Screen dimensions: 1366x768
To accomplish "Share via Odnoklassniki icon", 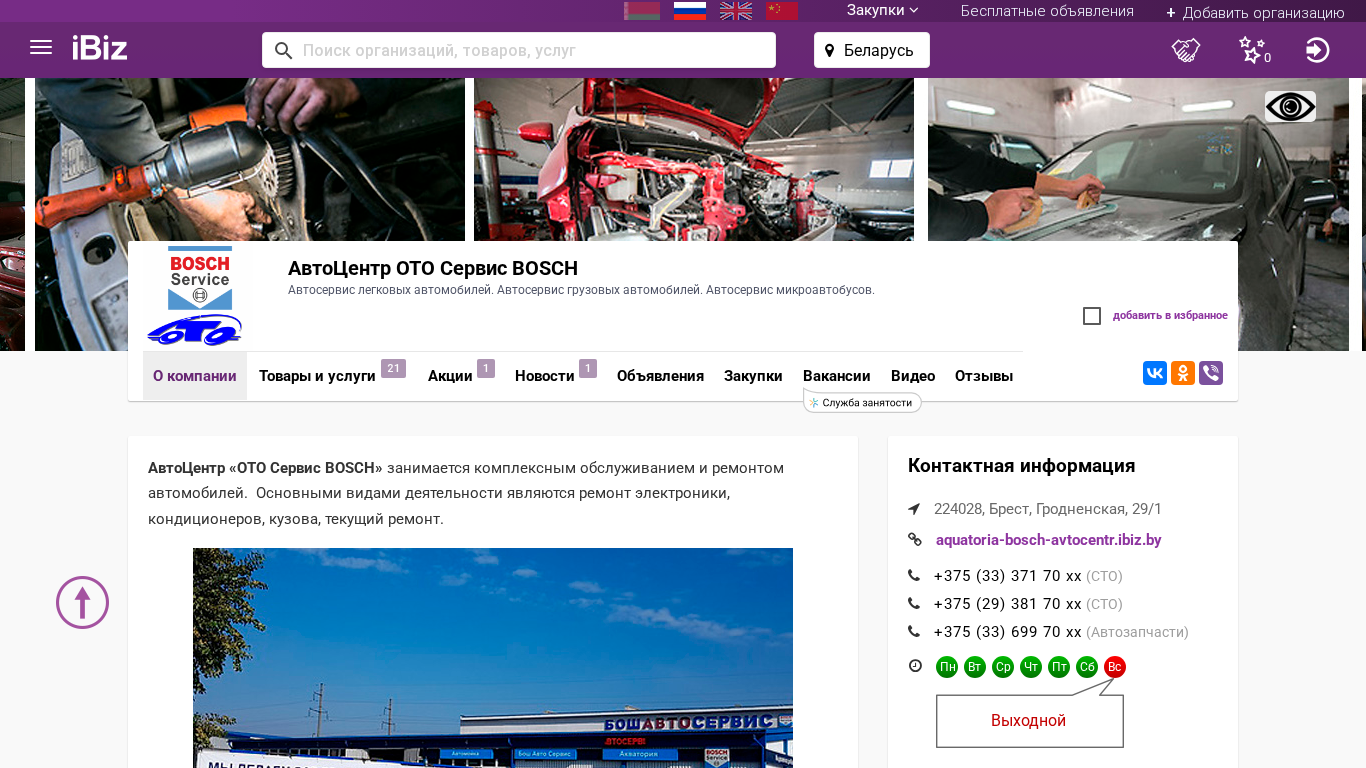I will click(1183, 374).
